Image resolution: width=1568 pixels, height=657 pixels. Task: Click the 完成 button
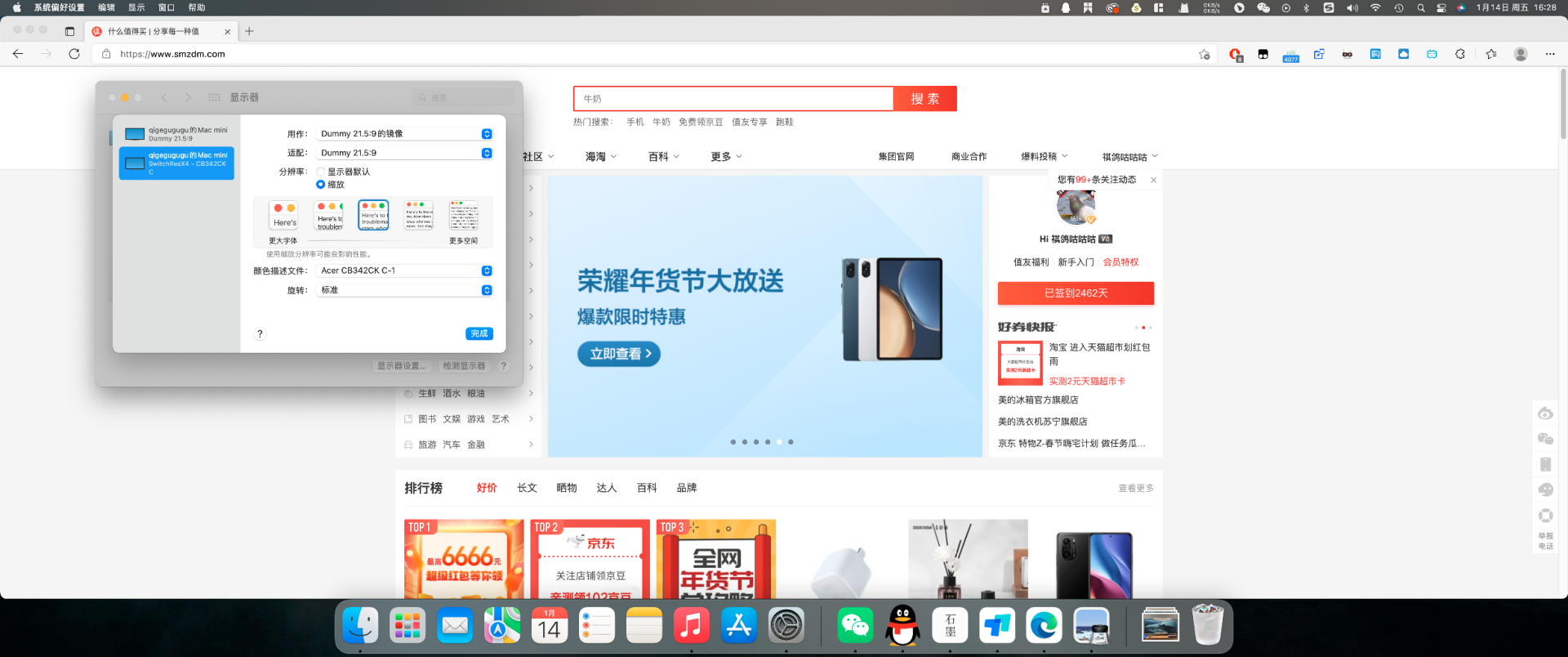click(479, 333)
